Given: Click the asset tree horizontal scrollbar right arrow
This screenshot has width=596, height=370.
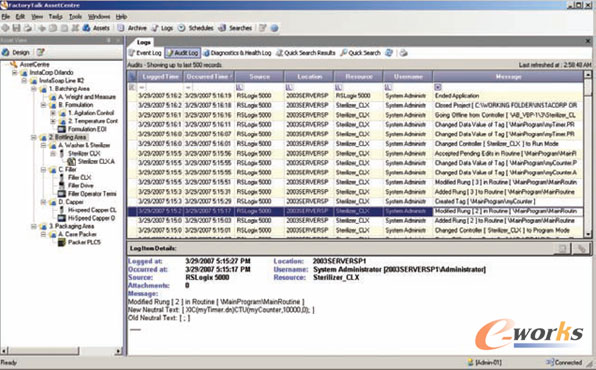Looking at the screenshot, I should pos(119,351).
